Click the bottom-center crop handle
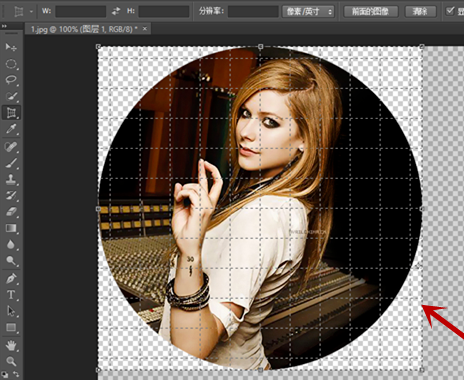The height and width of the screenshot is (380, 464). coord(260,370)
